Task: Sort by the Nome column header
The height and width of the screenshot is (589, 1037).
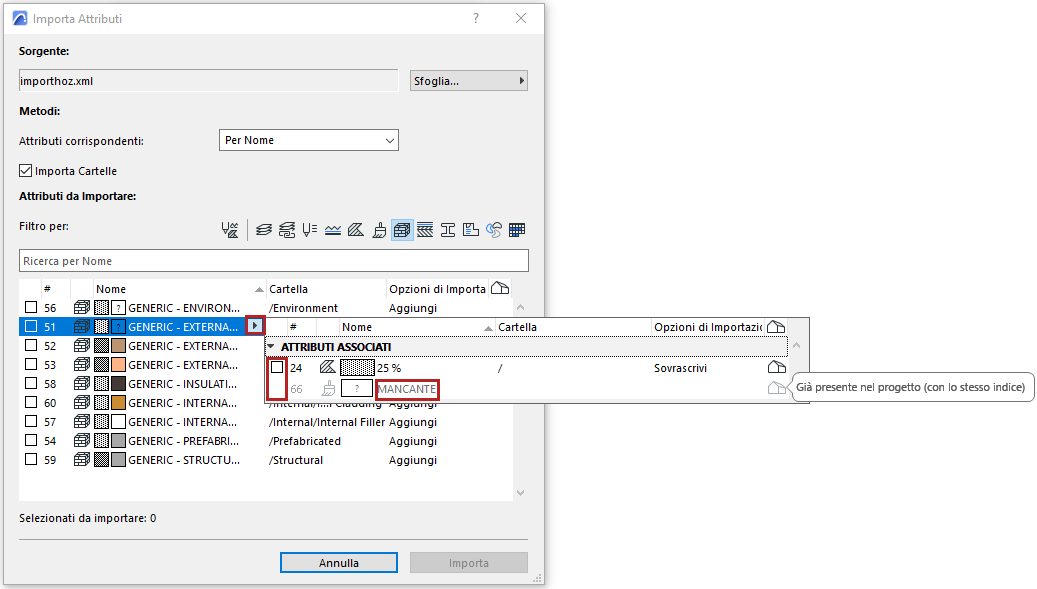Action: pos(110,289)
